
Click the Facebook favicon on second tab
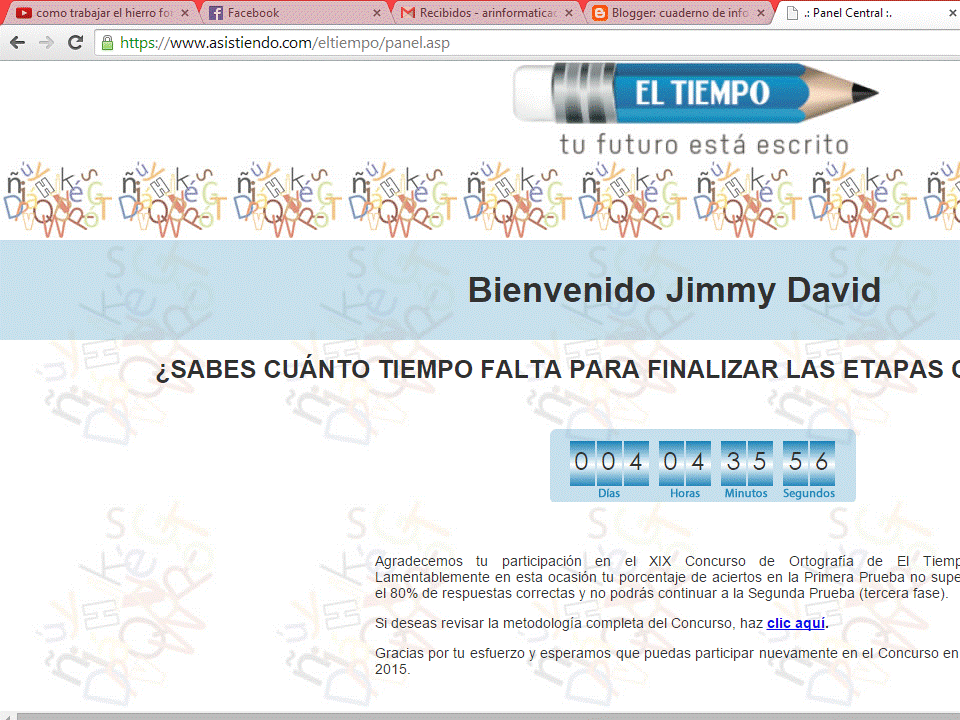[x=216, y=13]
